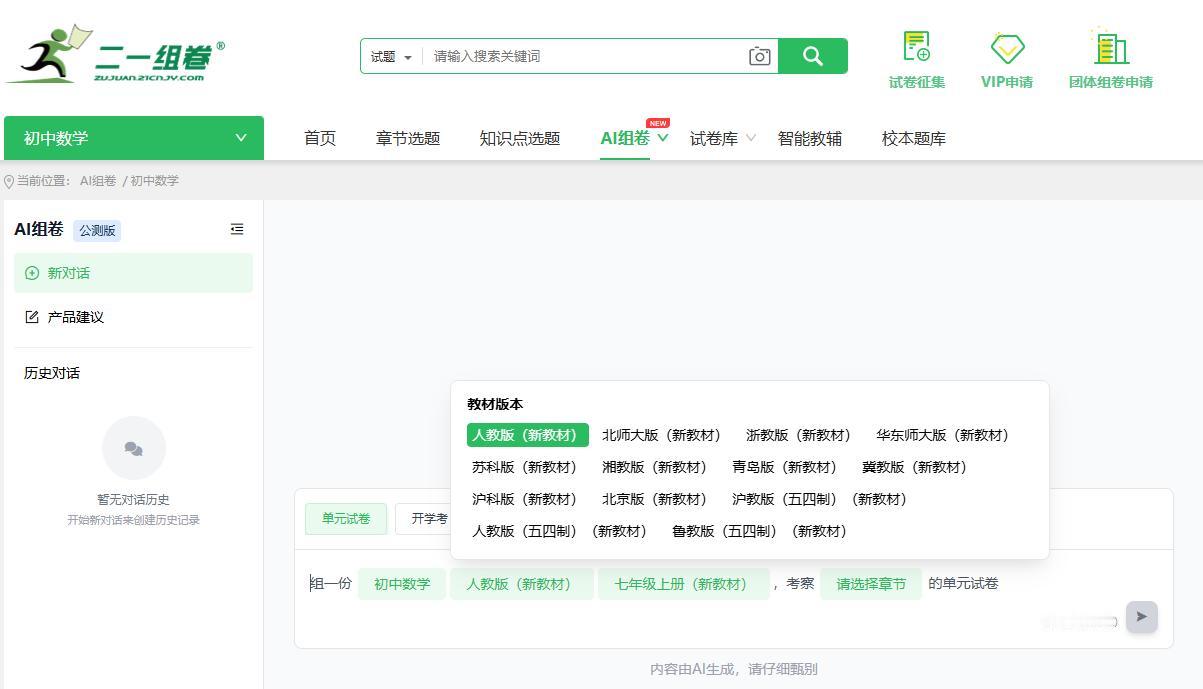Open the 试题 search type dropdown
Screen dimensions: 1203x689
pyautogui.click(x=391, y=56)
